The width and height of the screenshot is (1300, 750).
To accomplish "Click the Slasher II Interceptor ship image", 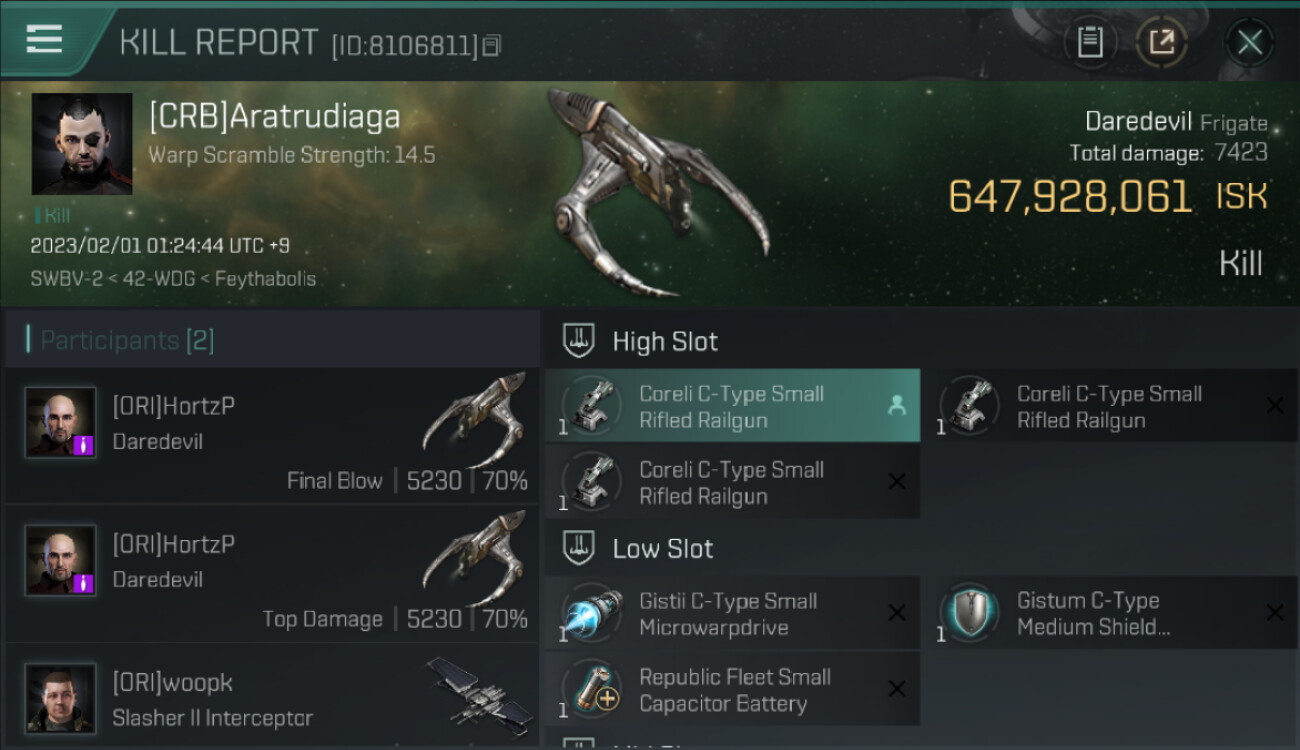I will tap(478, 690).
